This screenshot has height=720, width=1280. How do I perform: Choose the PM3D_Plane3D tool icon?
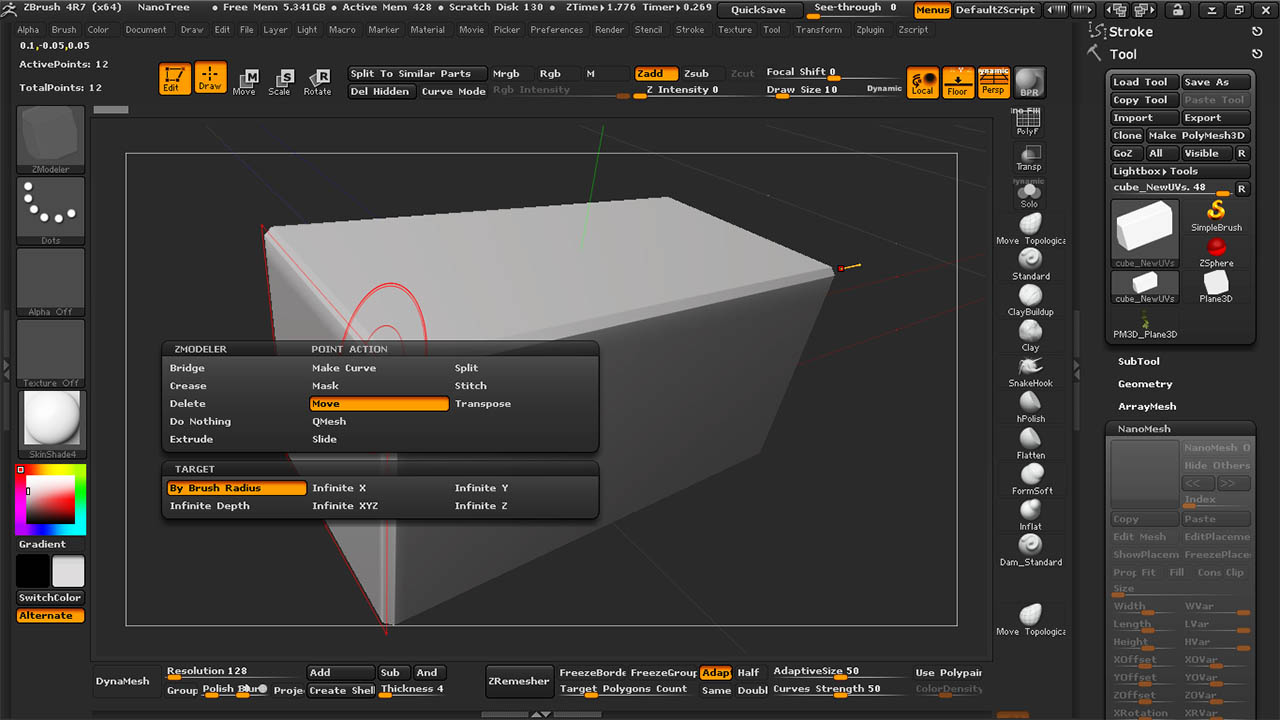[1145, 324]
